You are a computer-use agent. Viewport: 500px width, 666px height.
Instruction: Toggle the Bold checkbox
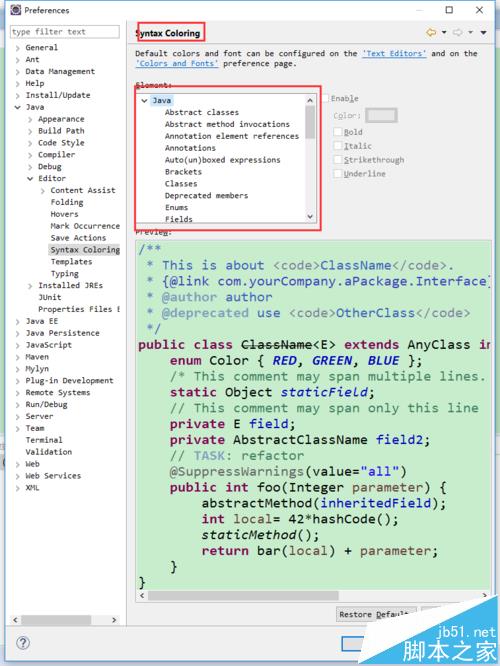pyautogui.click(x=338, y=132)
